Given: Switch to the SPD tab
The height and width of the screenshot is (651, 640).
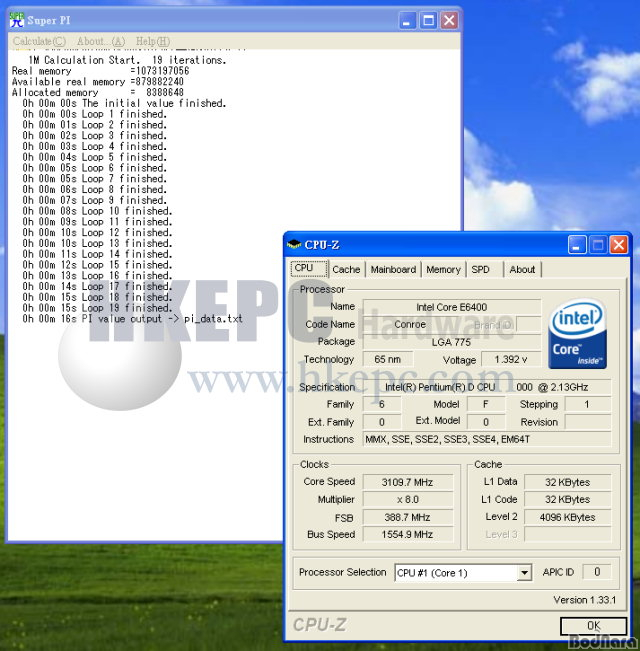Looking at the screenshot, I should (484, 270).
